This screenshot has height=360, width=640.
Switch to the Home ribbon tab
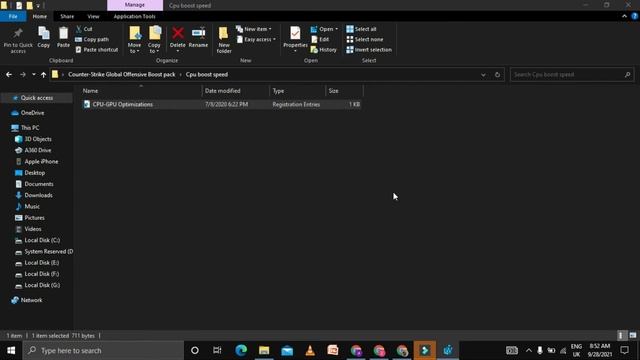(x=40, y=16)
